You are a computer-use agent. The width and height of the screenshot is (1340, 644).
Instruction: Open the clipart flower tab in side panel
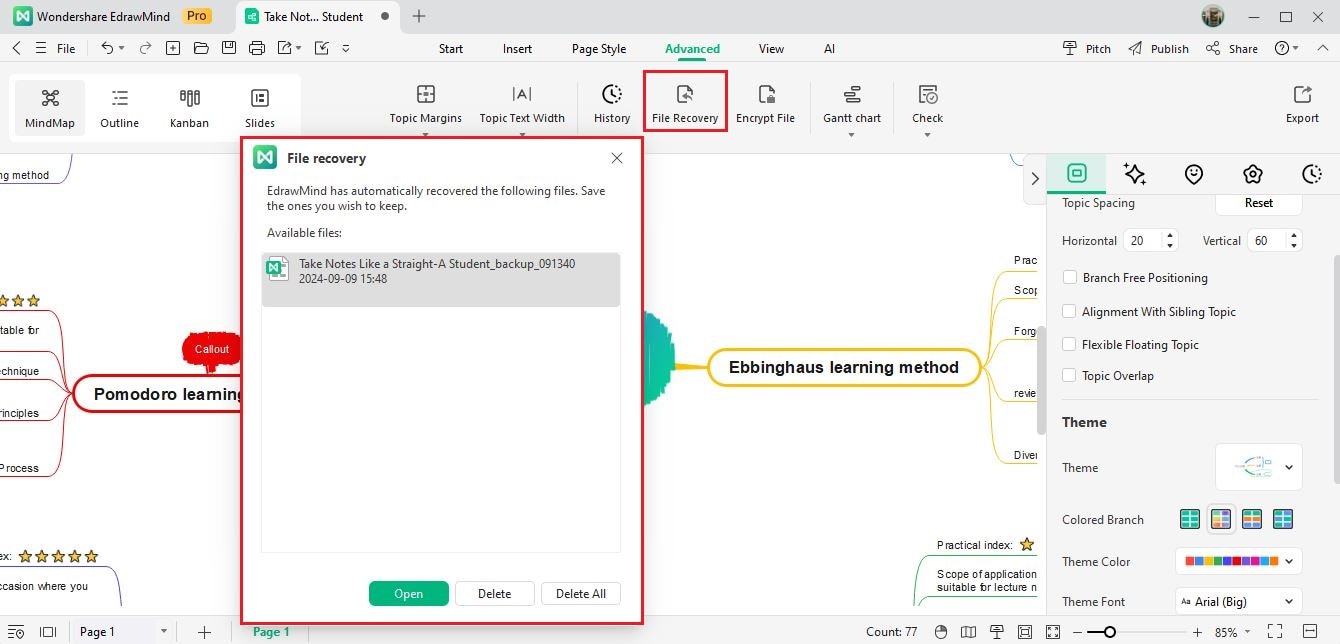1253,174
